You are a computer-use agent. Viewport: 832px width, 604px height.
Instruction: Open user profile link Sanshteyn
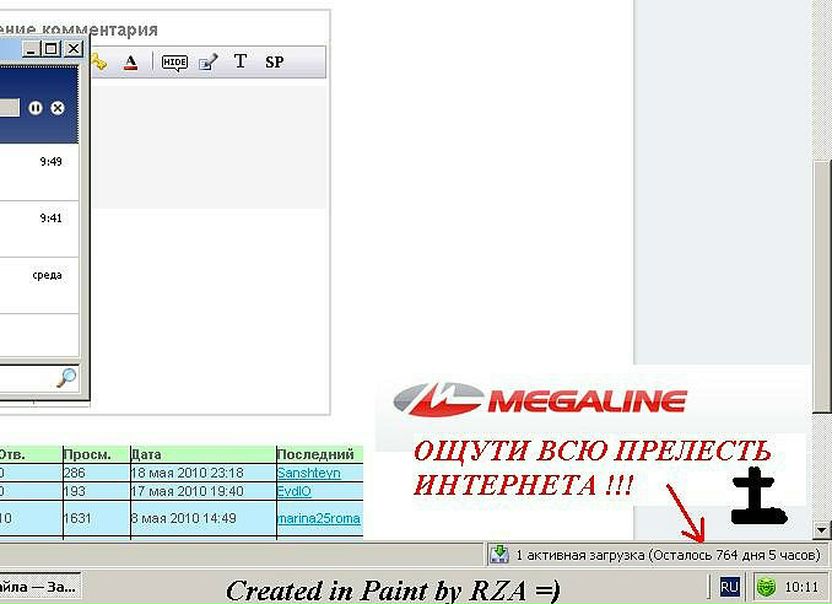(x=309, y=472)
